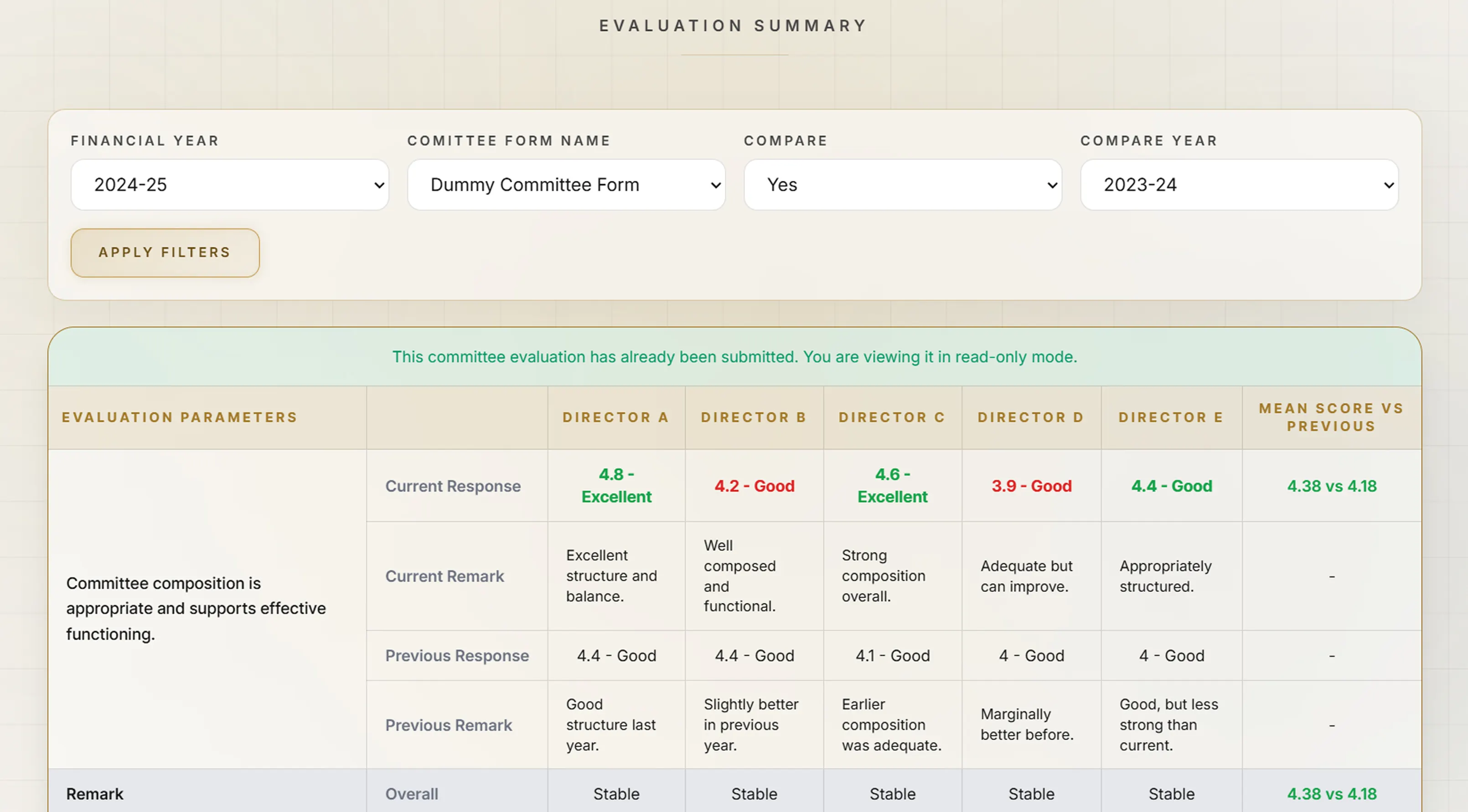This screenshot has width=1468, height=812.
Task: Click Director C's previous 4.1 - Good response
Action: coord(893,655)
